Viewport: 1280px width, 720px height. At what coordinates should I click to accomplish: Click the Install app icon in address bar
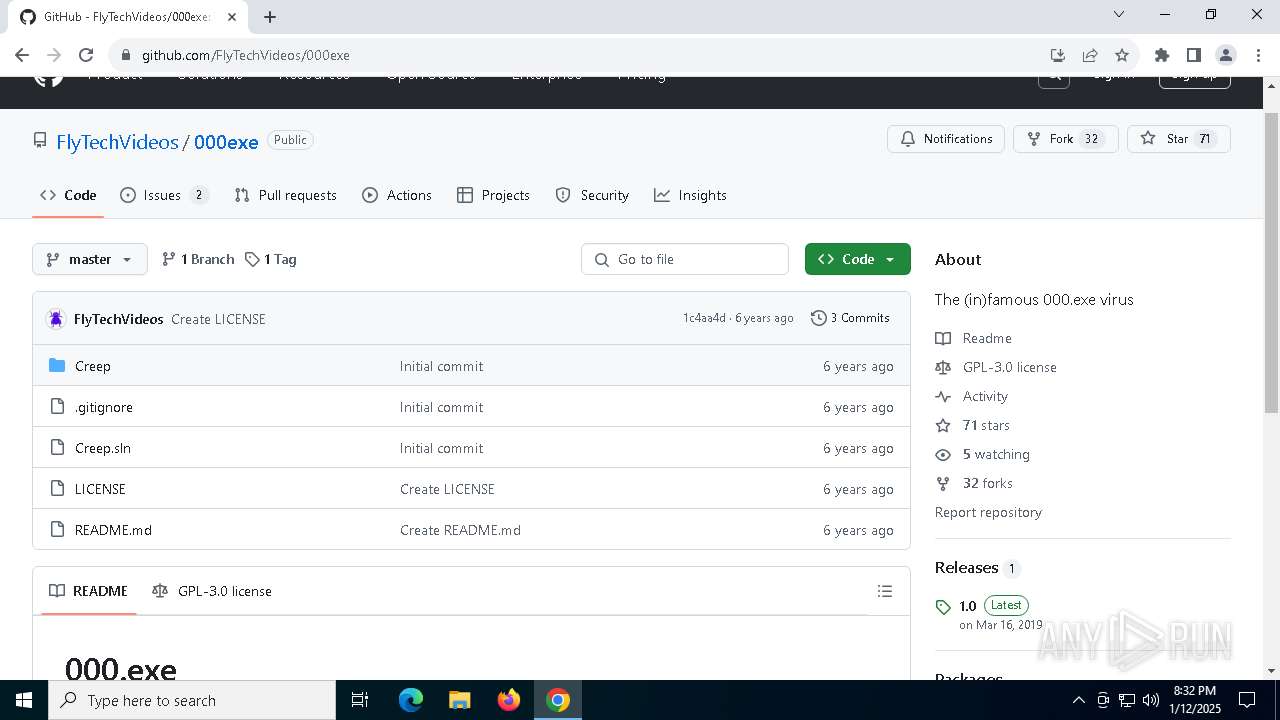coord(1057,55)
